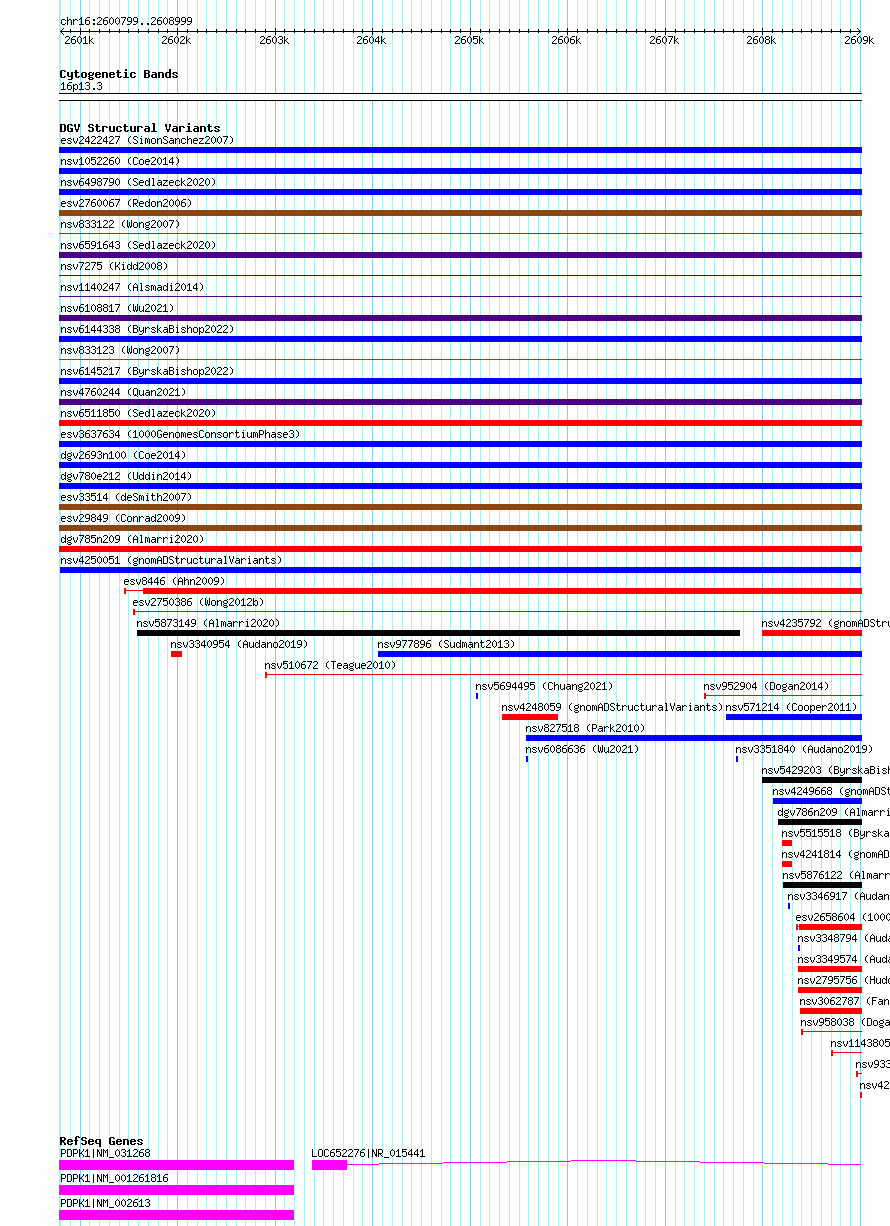Open PDPK1|NM_001261816 gene label

(114, 1178)
